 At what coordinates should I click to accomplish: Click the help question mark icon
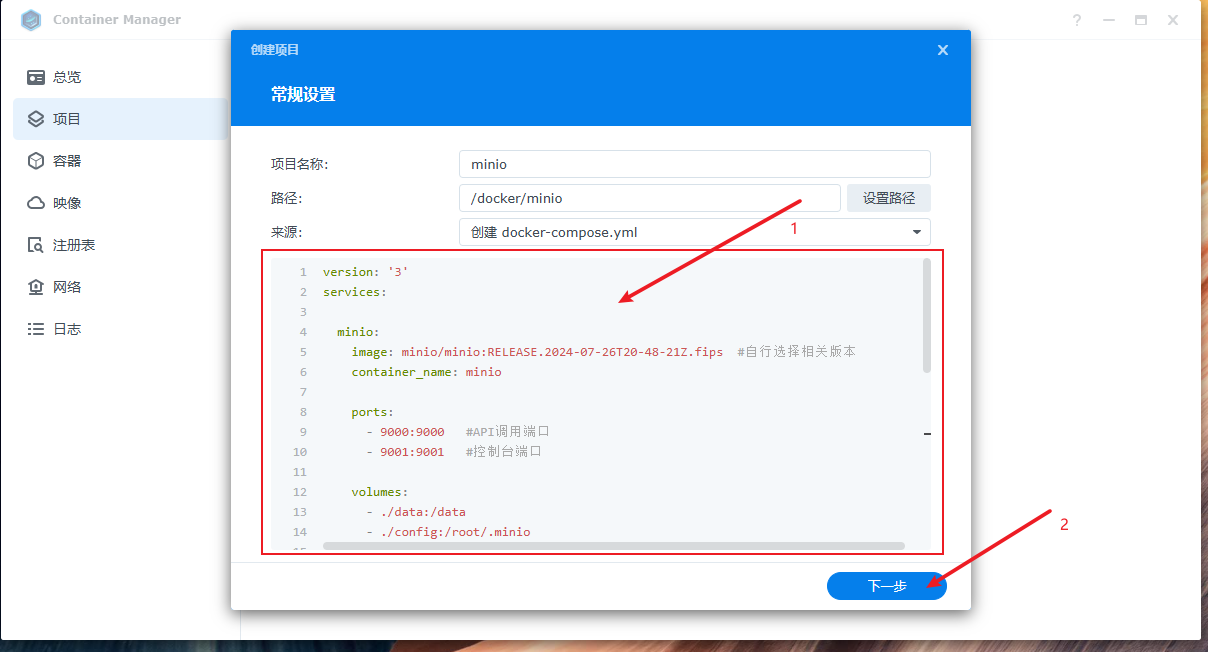point(1077,20)
